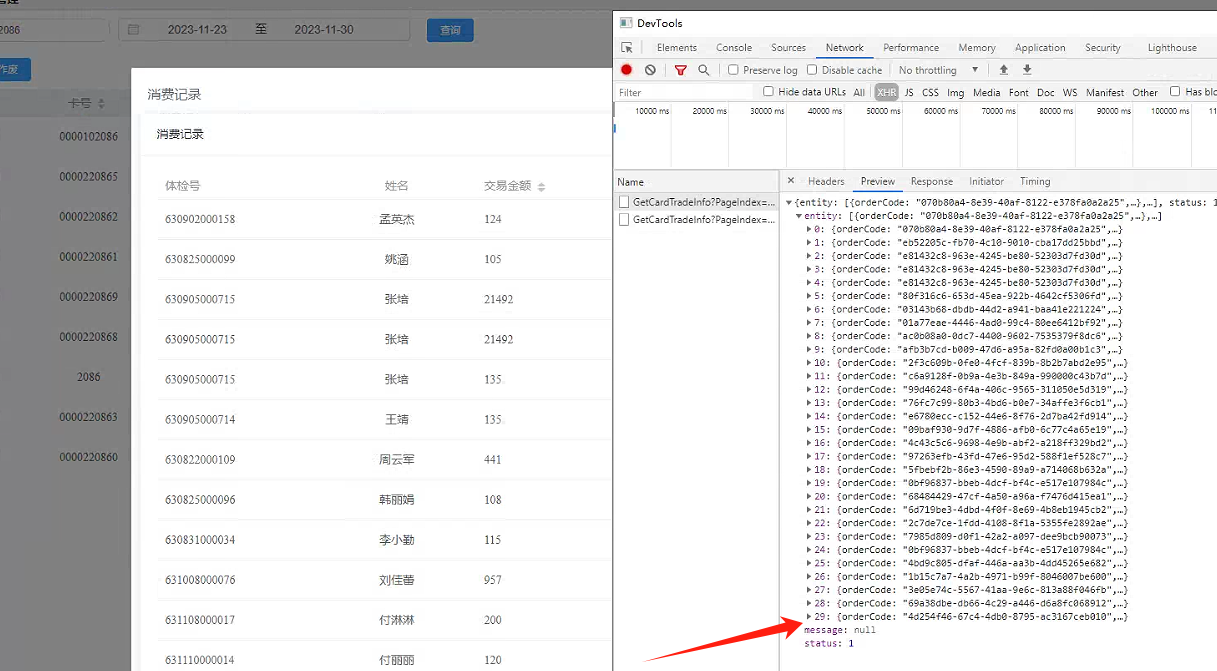Go to the Application tab
Image resolution: width=1217 pixels, height=671 pixels.
pyautogui.click(x=1040, y=47)
